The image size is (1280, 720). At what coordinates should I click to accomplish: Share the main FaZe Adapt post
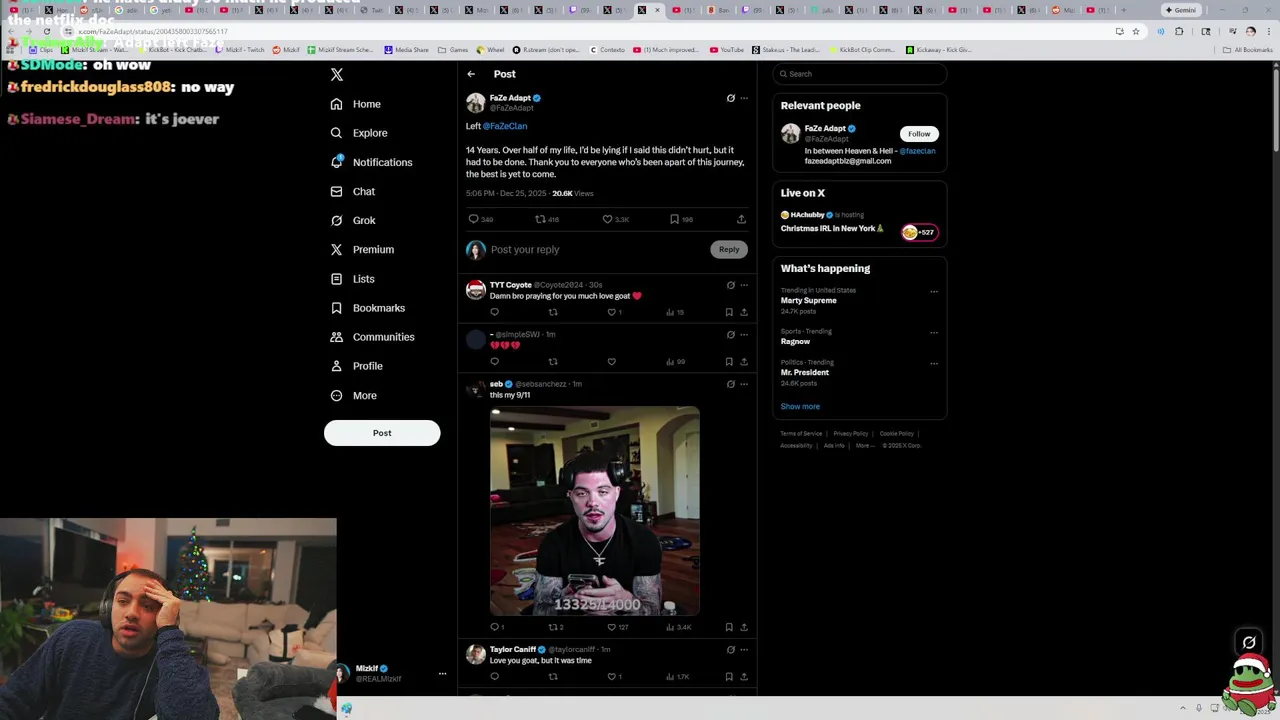741,219
